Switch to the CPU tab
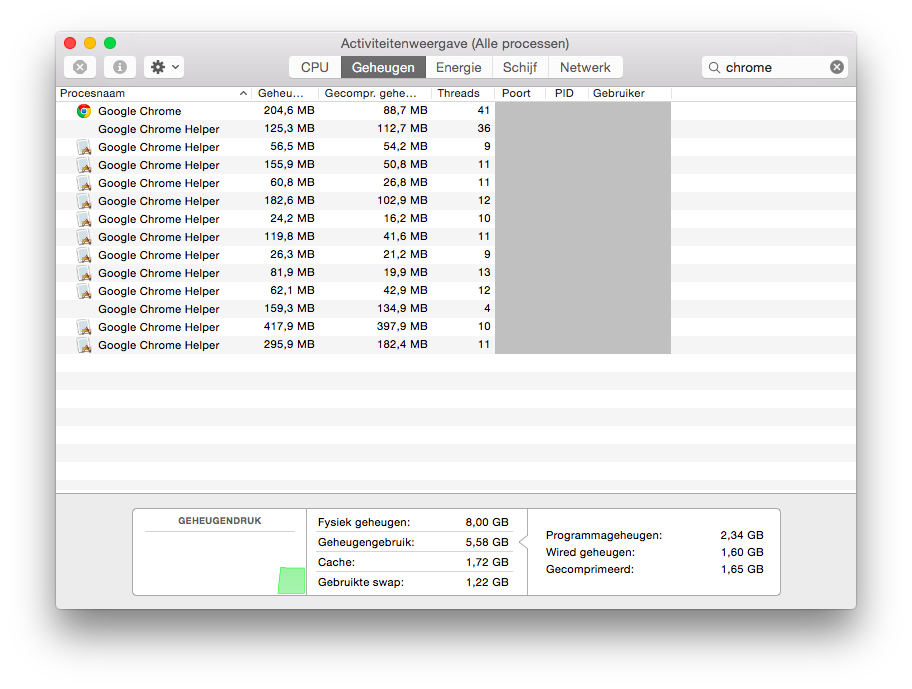The image size is (912, 689). pyautogui.click(x=315, y=67)
